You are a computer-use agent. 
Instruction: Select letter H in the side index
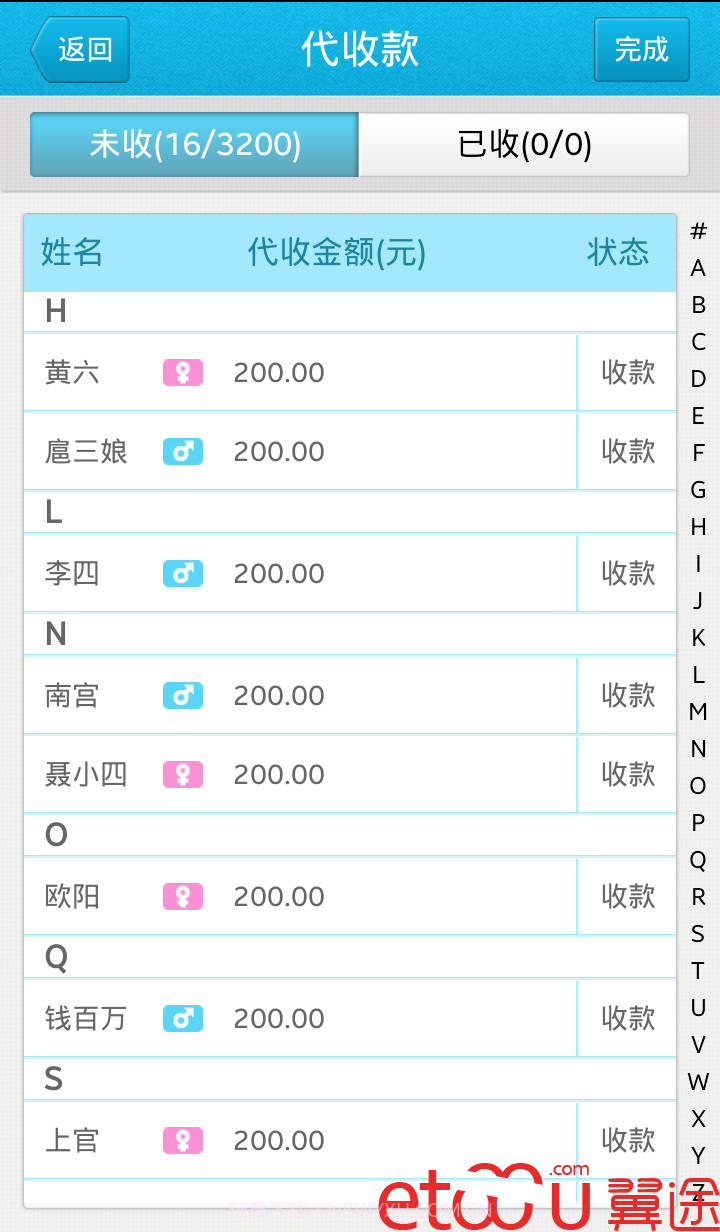(698, 527)
